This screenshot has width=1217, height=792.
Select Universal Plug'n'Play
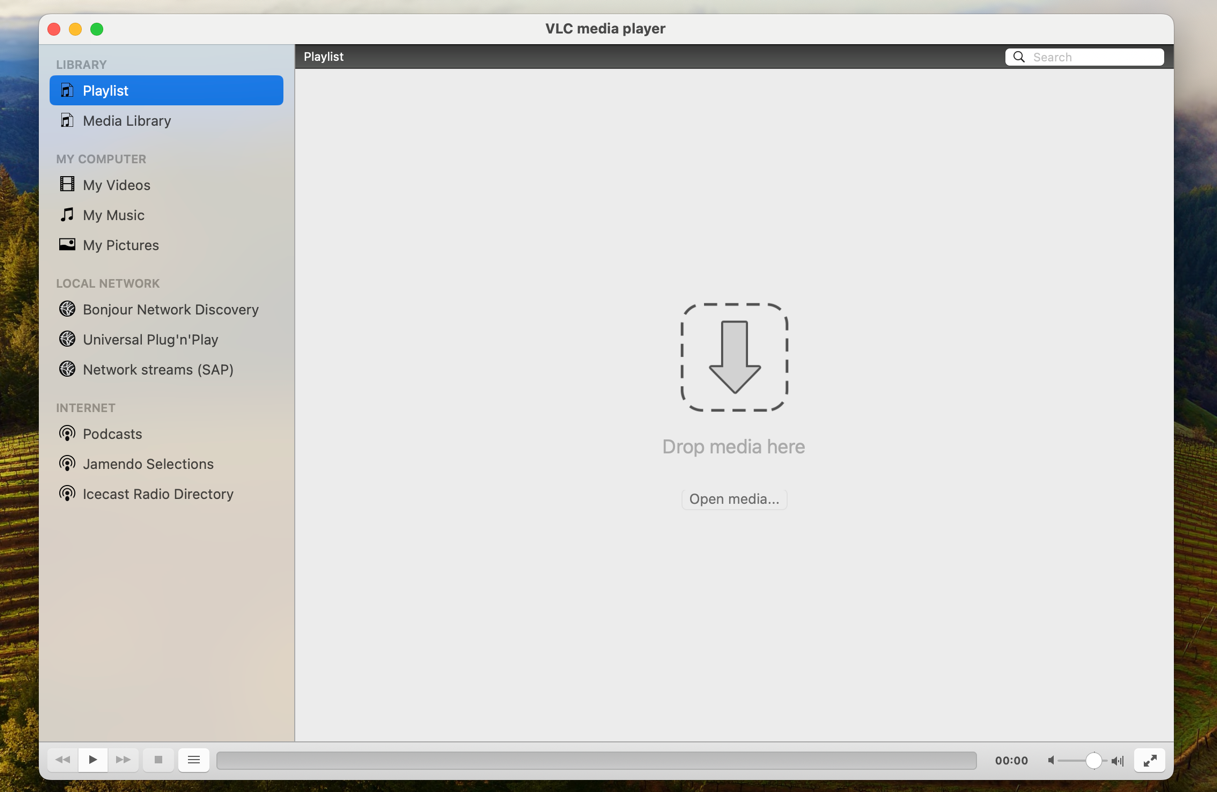tap(166, 340)
